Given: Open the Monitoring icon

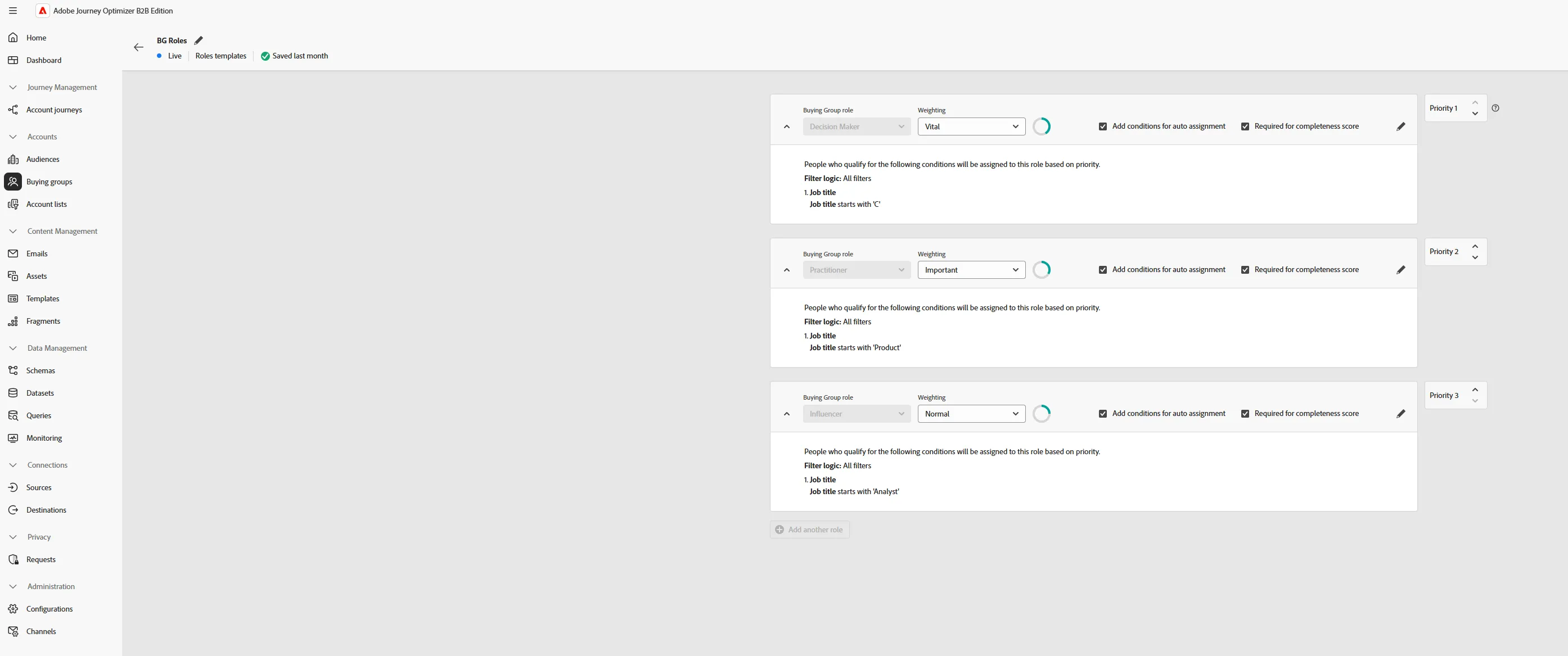Looking at the screenshot, I should (13, 438).
